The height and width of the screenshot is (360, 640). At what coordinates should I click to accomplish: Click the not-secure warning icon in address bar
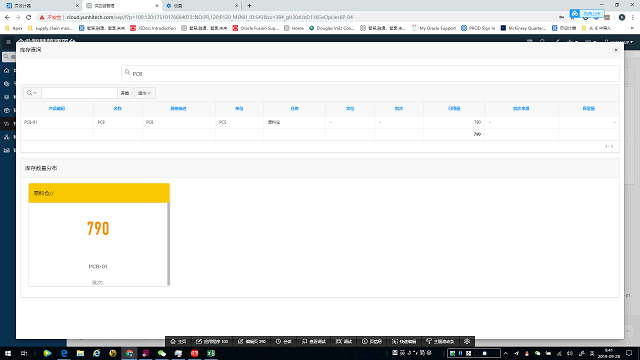(42, 17)
